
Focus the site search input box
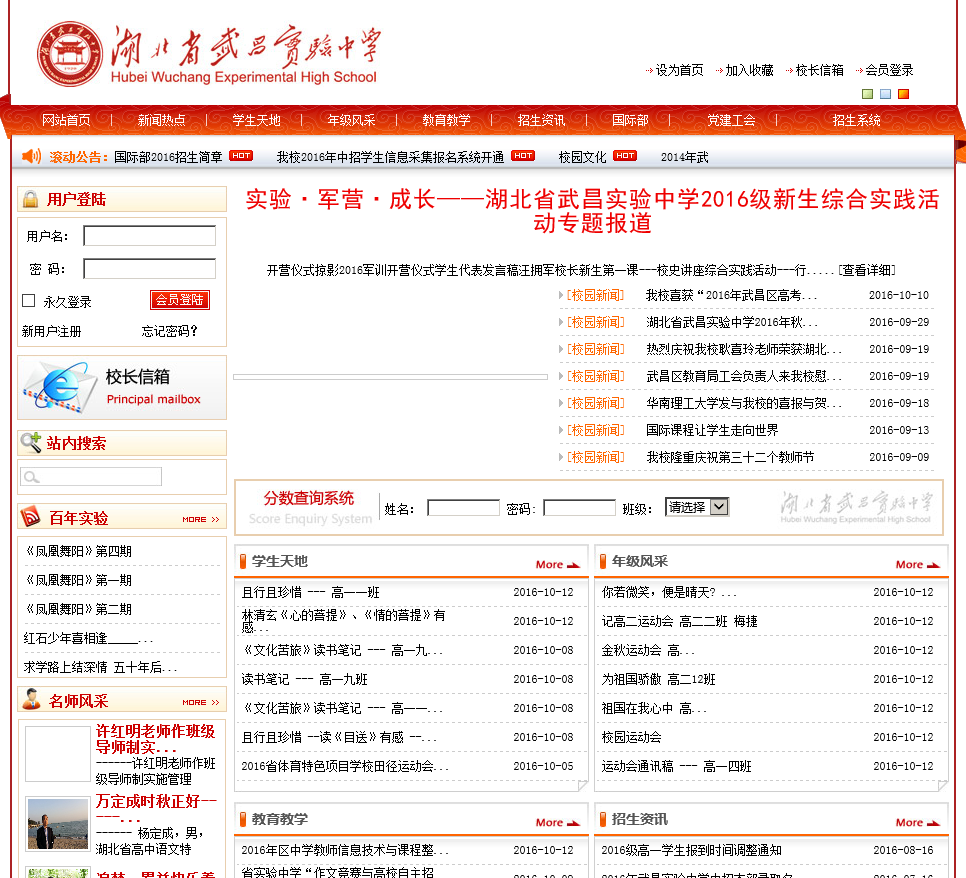91,476
